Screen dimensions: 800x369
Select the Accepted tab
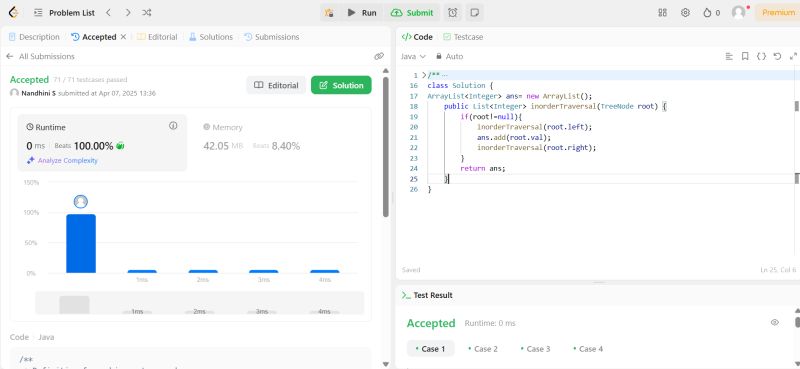coord(94,37)
